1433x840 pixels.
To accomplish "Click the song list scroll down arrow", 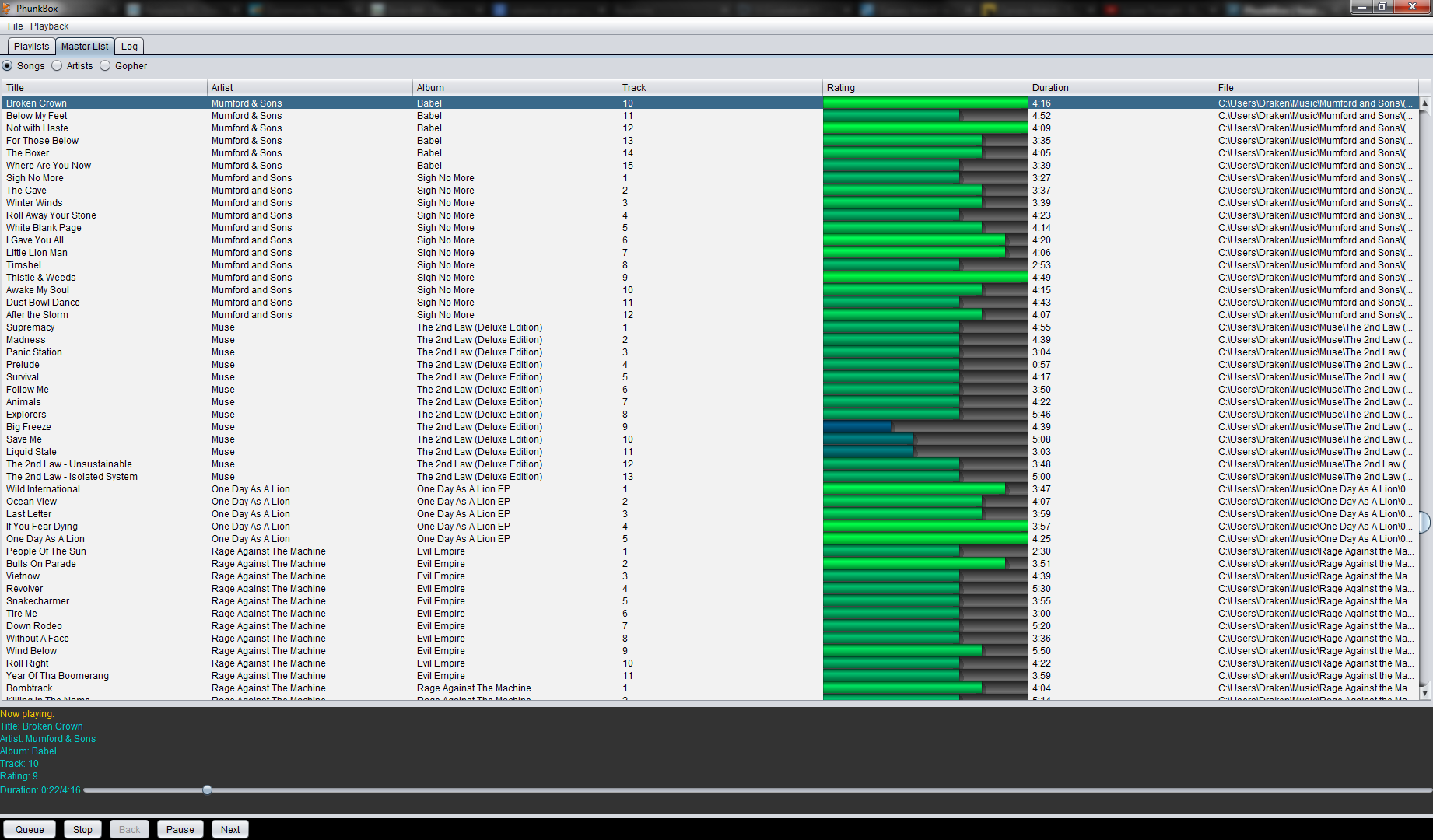I will pyautogui.click(x=1425, y=692).
